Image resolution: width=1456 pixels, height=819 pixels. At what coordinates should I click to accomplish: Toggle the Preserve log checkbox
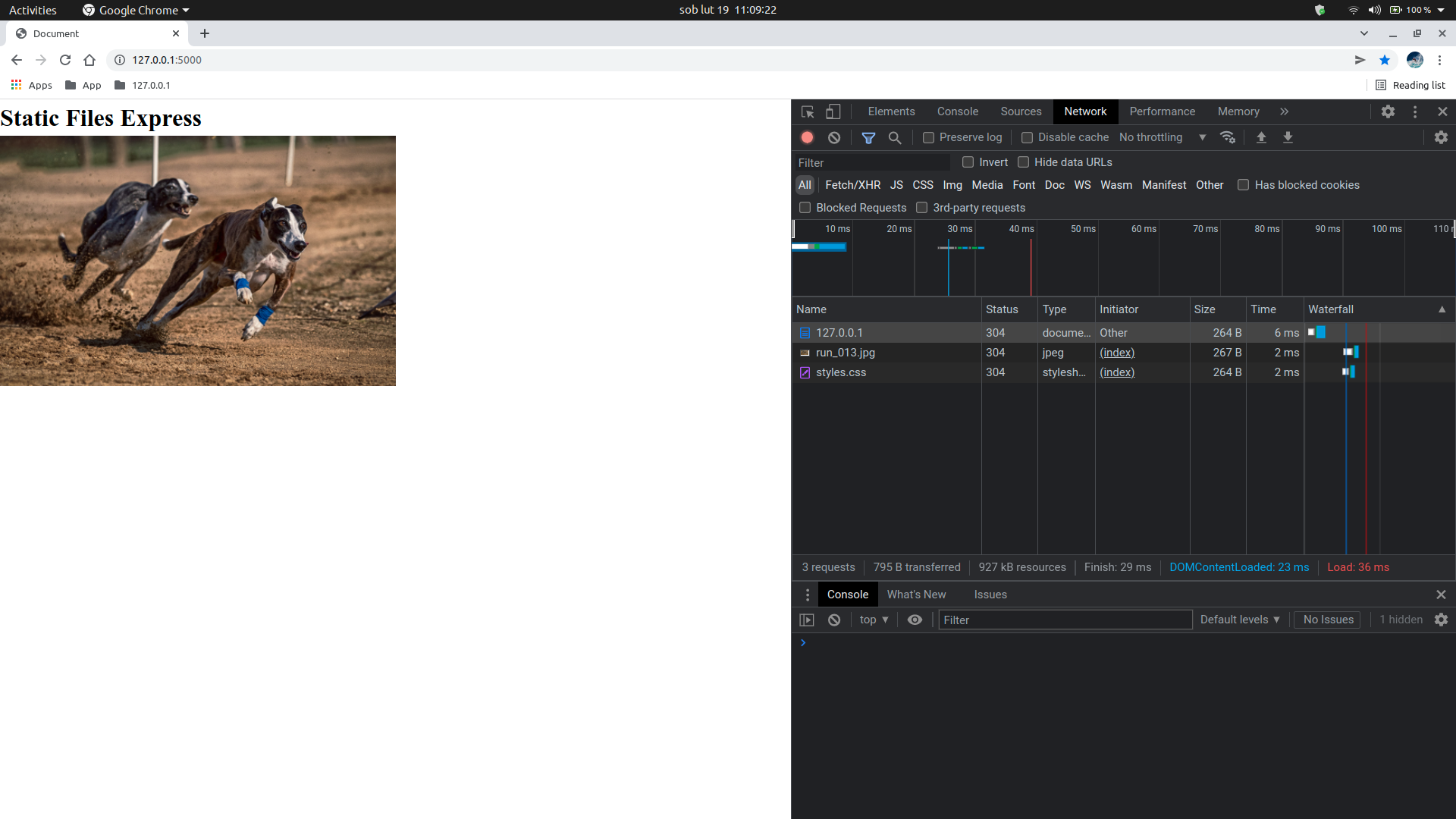tap(928, 137)
